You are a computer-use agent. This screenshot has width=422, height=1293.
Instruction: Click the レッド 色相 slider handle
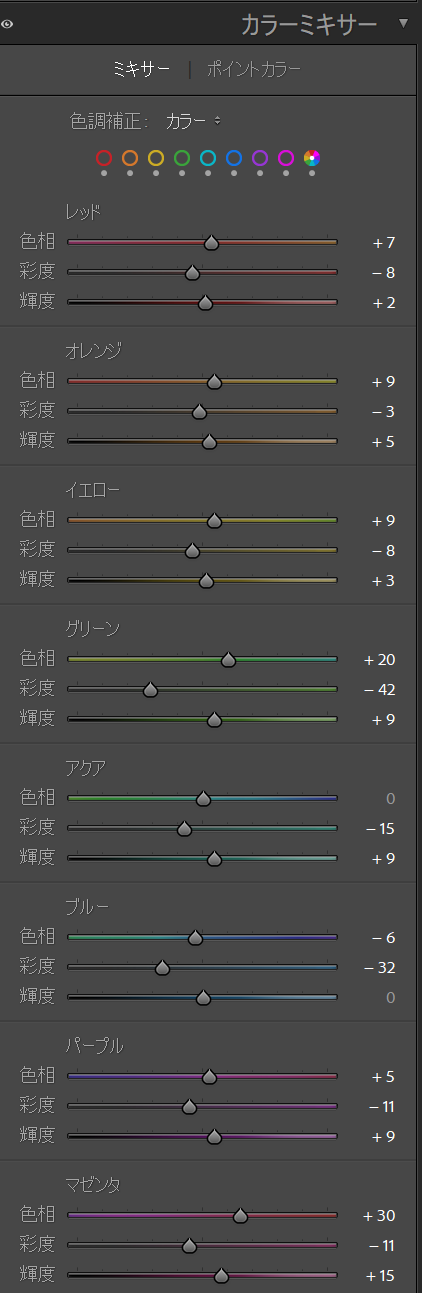click(x=211, y=243)
